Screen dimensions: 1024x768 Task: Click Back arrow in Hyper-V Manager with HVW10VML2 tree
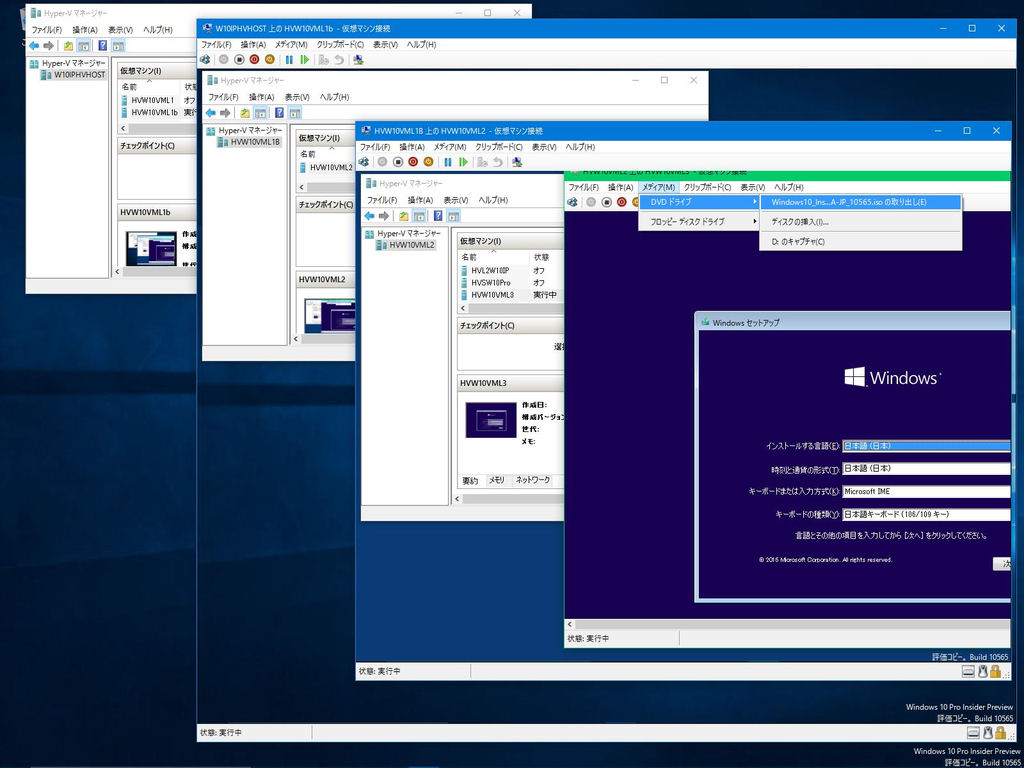click(x=369, y=216)
